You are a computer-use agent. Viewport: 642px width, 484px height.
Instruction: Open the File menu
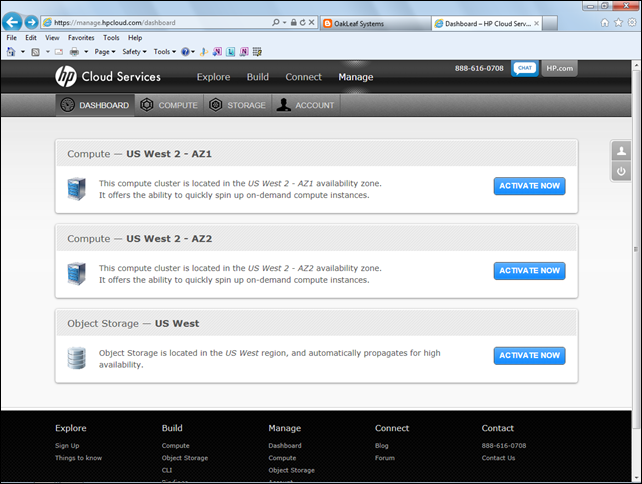pyautogui.click(x=11, y=38)
